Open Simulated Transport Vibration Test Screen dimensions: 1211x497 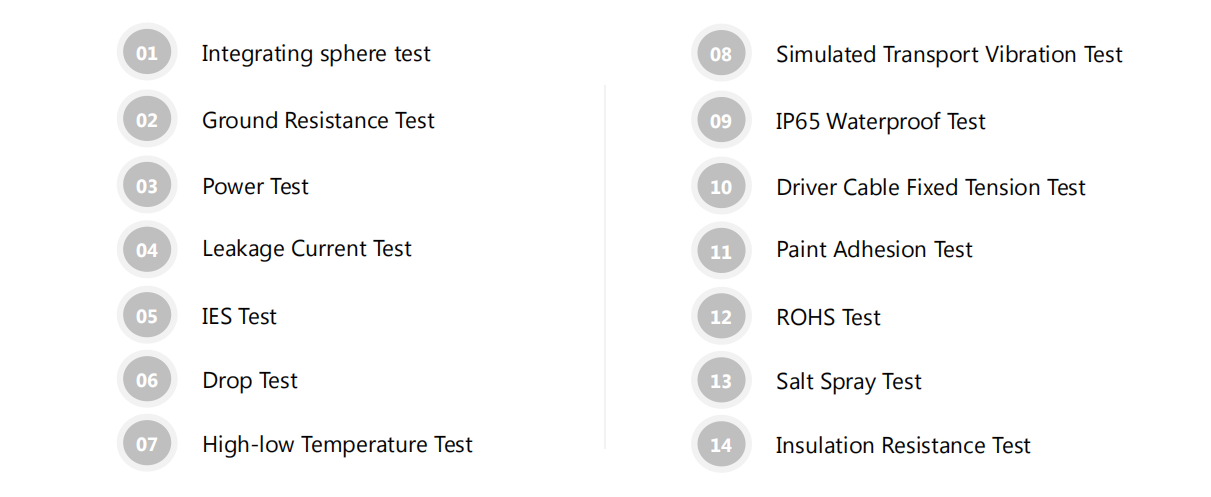point(949,55)
